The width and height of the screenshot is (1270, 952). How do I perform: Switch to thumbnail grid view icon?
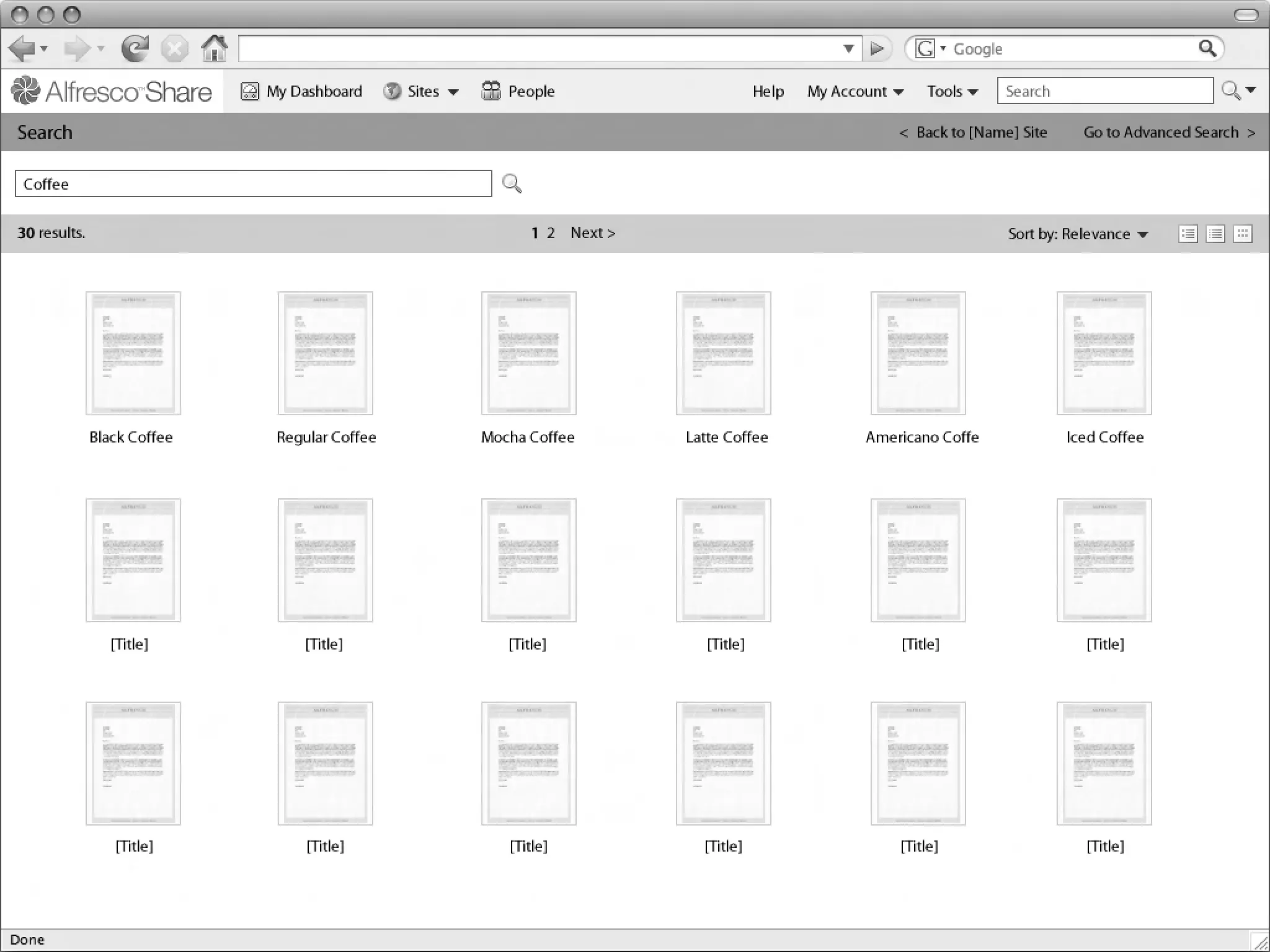point(1242,234)
